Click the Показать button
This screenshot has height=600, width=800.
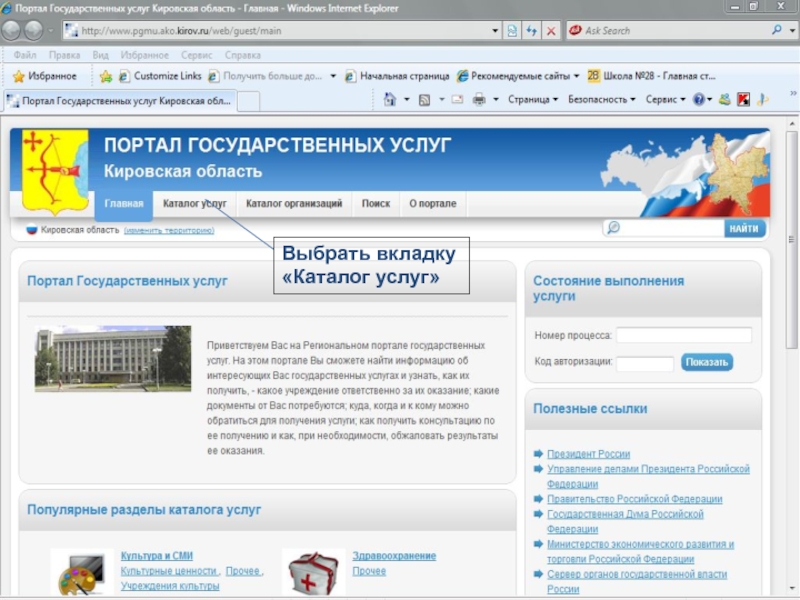(707, 362)
